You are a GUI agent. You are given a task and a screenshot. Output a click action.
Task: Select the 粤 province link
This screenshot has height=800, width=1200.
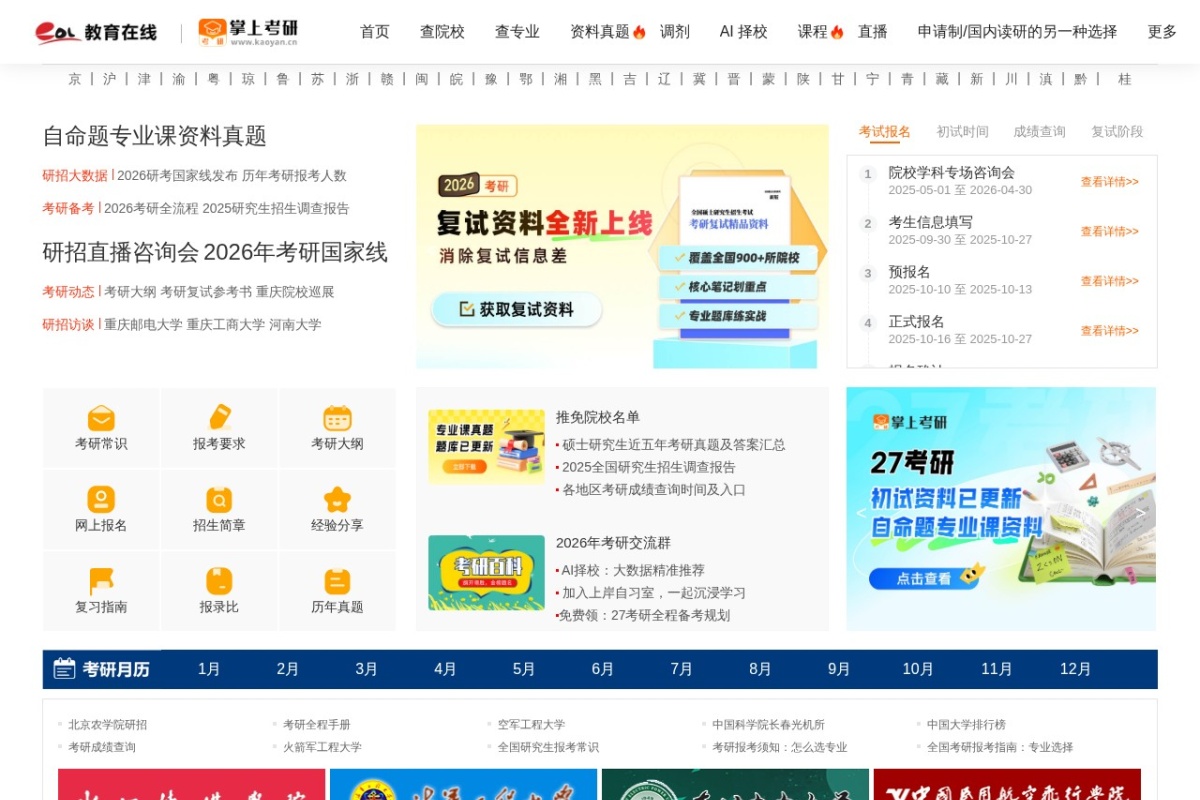tap(213, 79)
